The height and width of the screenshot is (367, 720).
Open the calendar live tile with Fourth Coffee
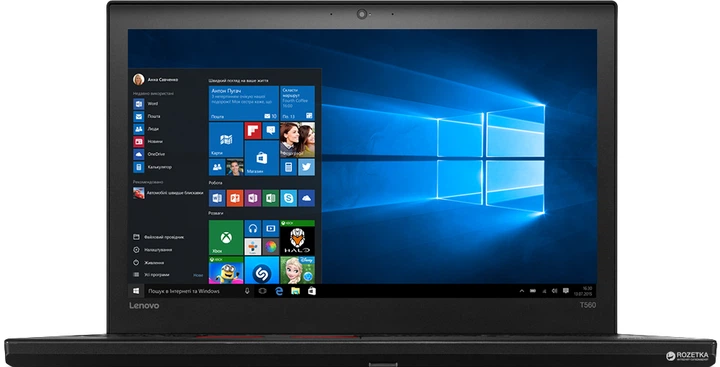pyautogui.click(x=298, y=103)
